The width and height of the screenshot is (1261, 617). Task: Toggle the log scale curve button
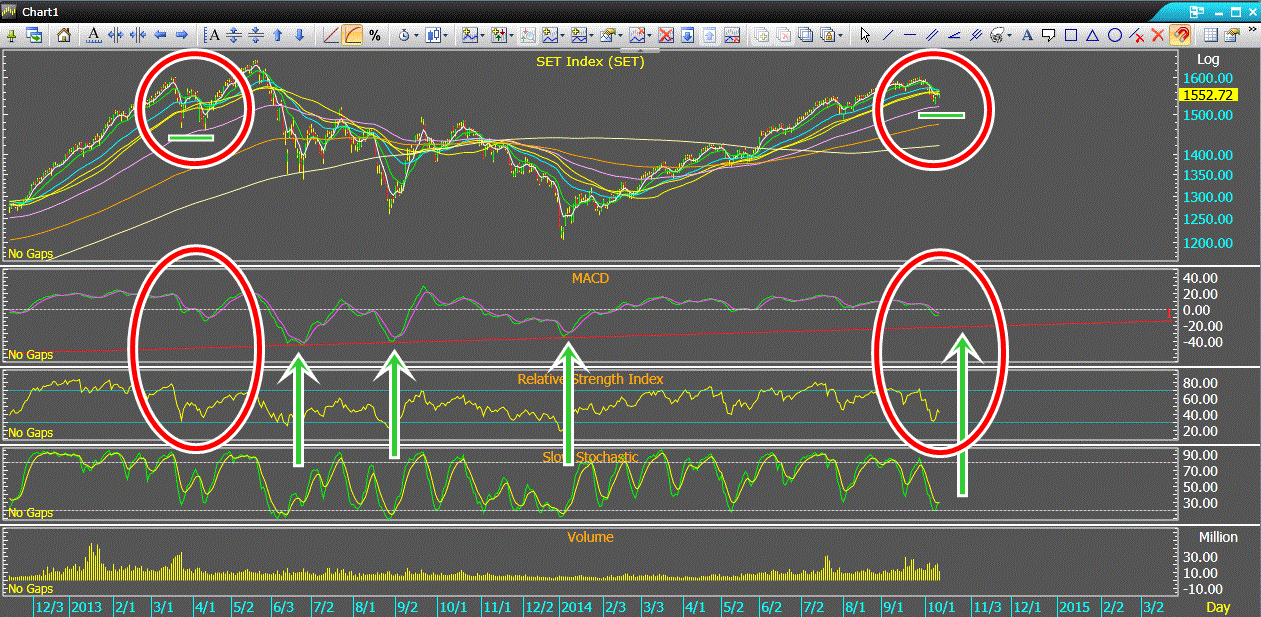353,35
